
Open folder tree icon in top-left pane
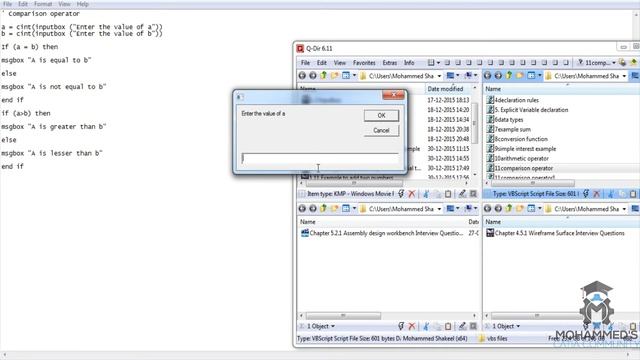click(x=334, y=76)
